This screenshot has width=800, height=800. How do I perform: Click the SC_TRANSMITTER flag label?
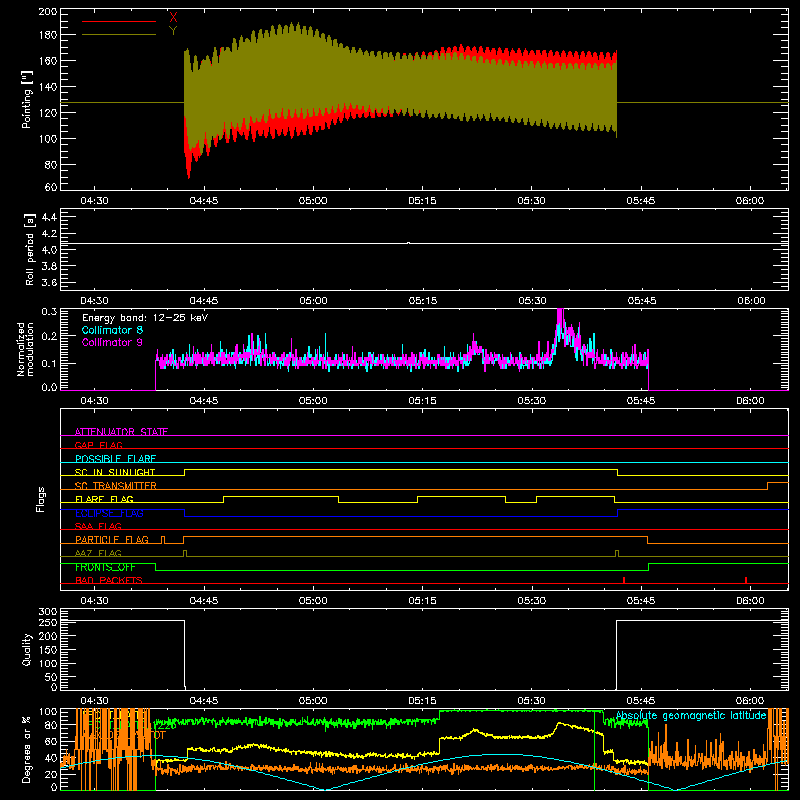tap(116, 486)
